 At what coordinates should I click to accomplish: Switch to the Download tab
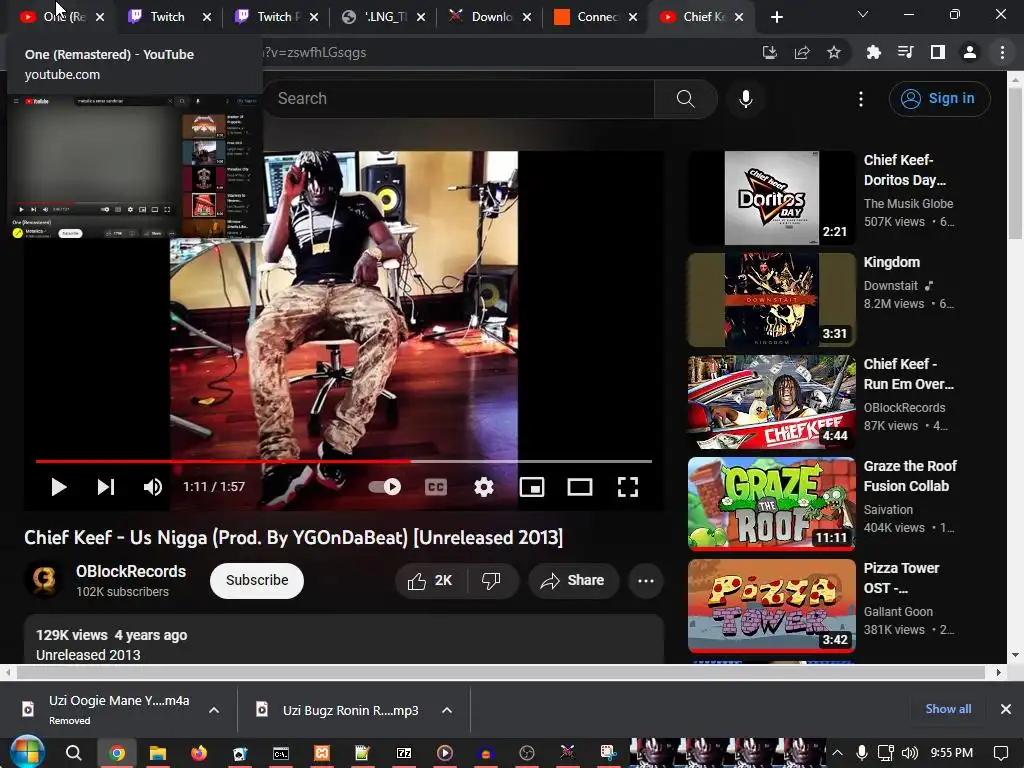pyautogui.click(x=490, y=17)
